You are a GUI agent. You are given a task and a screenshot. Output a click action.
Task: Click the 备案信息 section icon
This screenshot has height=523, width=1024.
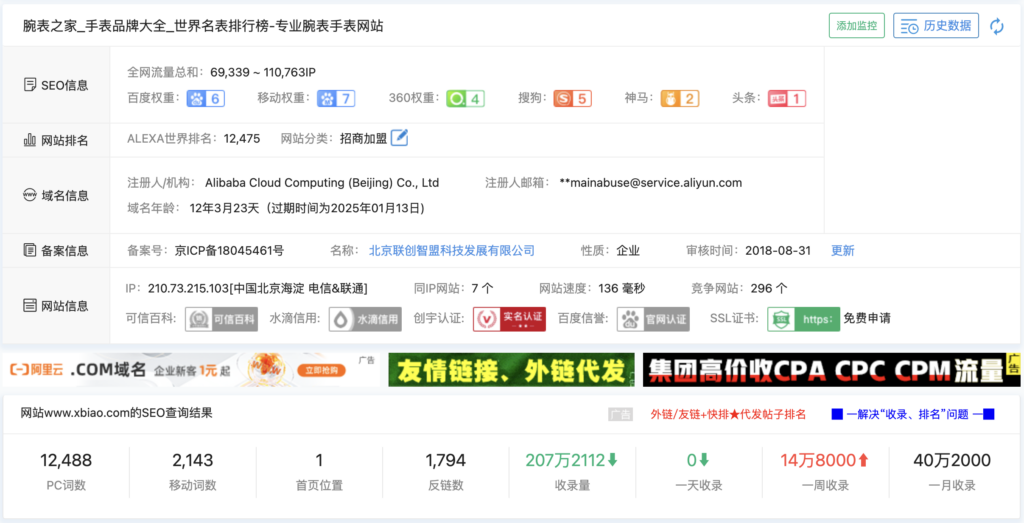click(29, 250)
